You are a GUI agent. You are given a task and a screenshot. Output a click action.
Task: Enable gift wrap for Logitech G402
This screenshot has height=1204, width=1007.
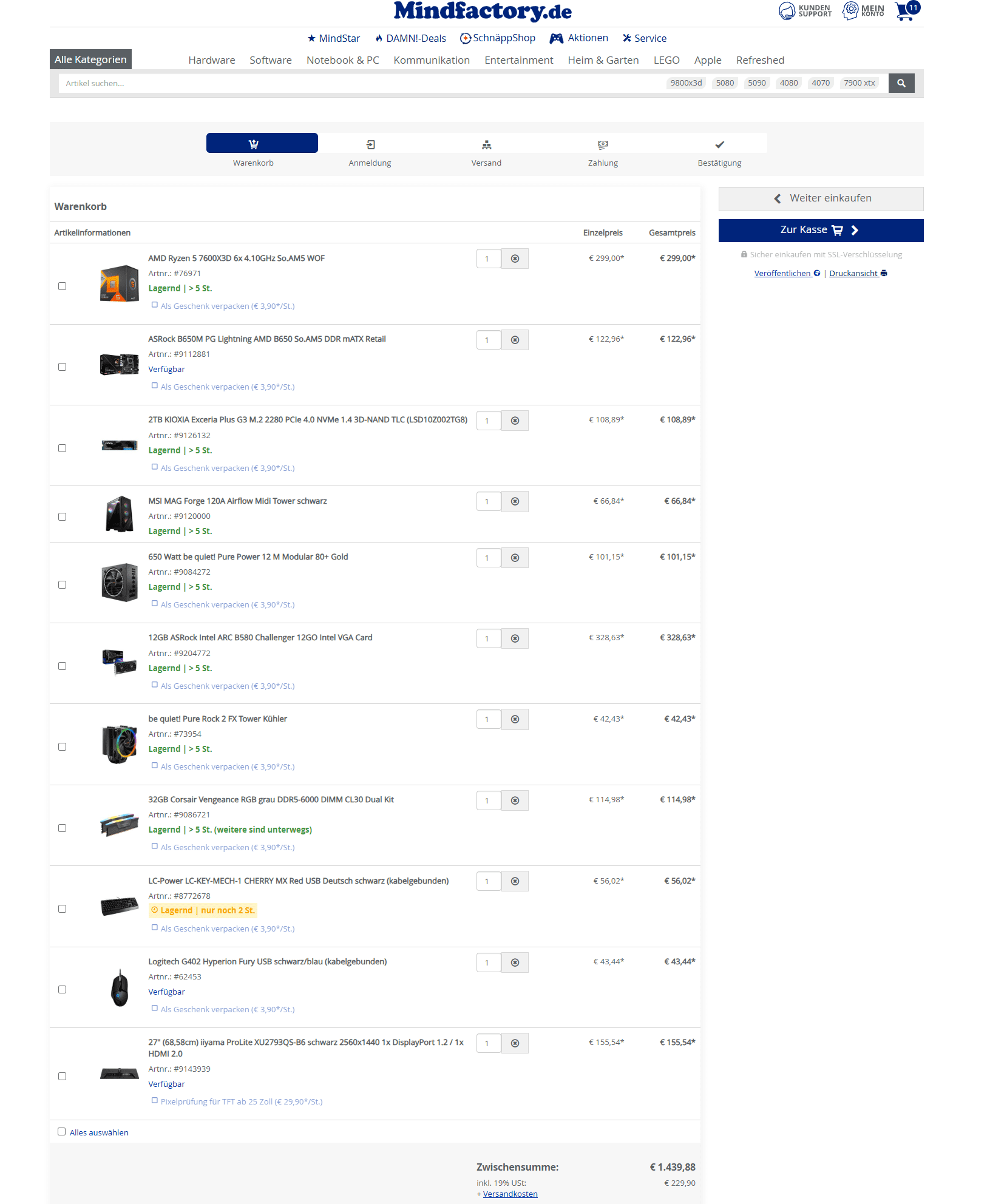click(x=155, y=1009)
